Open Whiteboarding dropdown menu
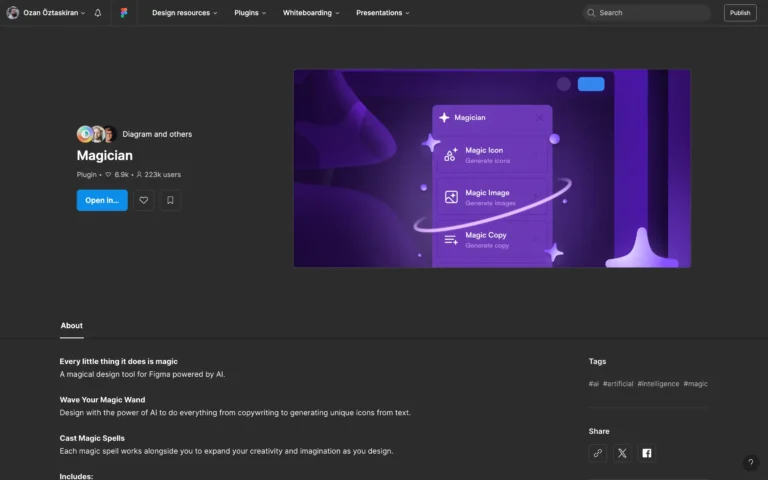Screen dimensions: 768x480 pos(311,13)
